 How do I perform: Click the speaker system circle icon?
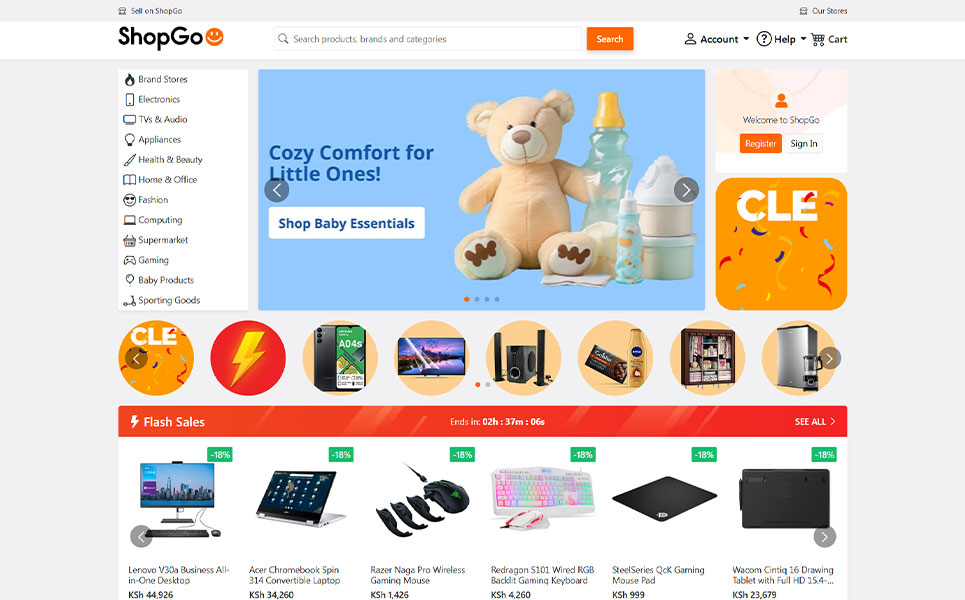tap(523, 358)
